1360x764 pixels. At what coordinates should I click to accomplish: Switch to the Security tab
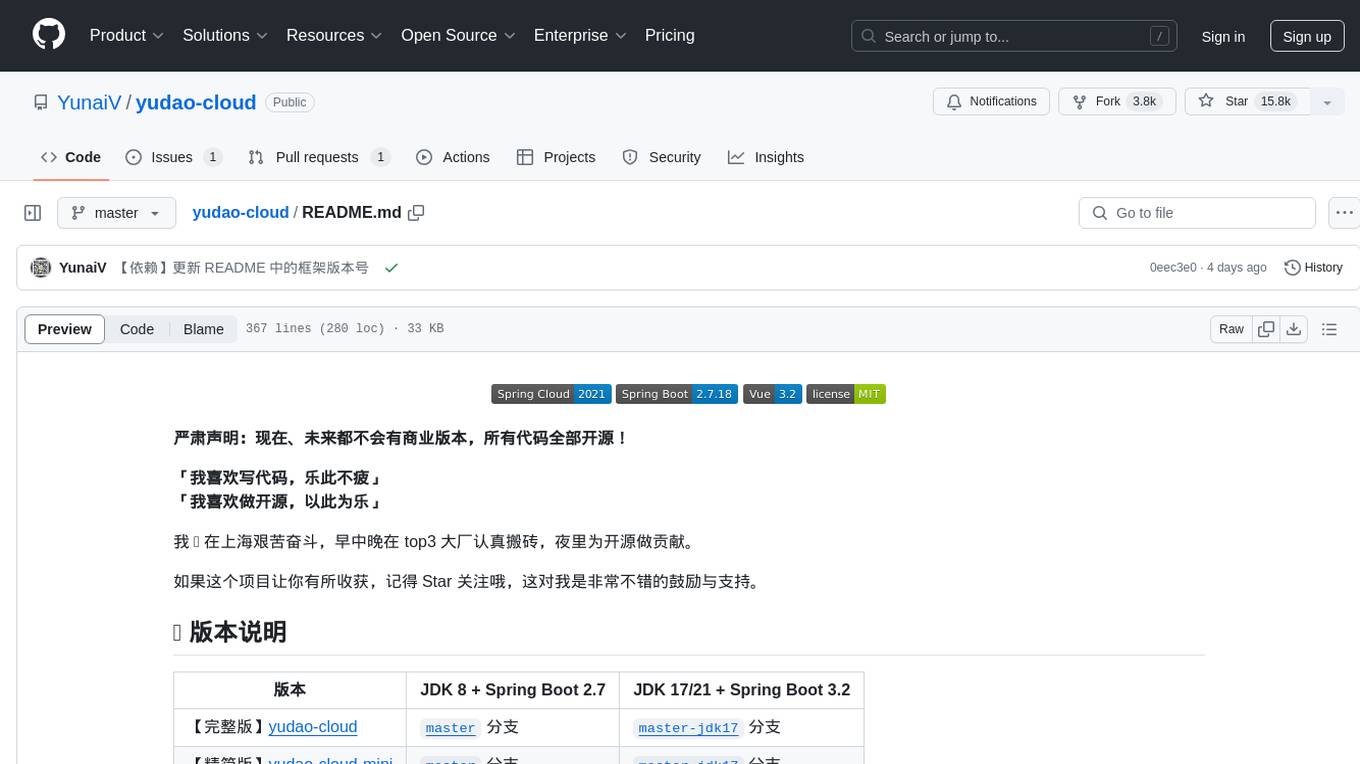662,157
